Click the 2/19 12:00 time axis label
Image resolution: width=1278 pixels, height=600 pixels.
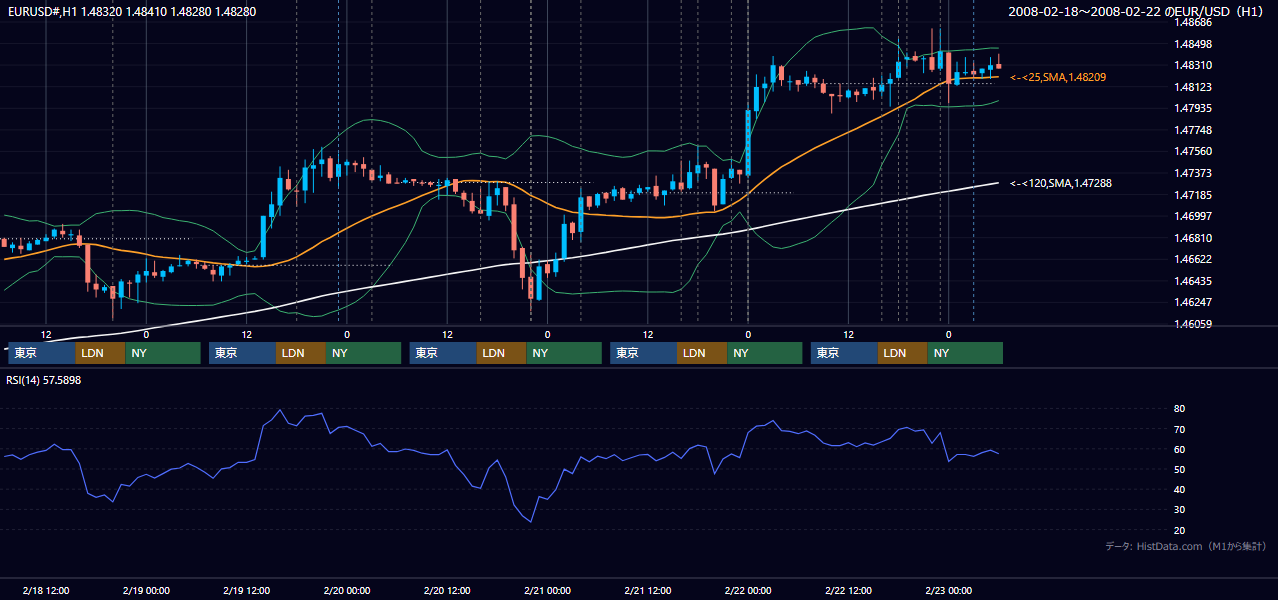pos(246,590)
